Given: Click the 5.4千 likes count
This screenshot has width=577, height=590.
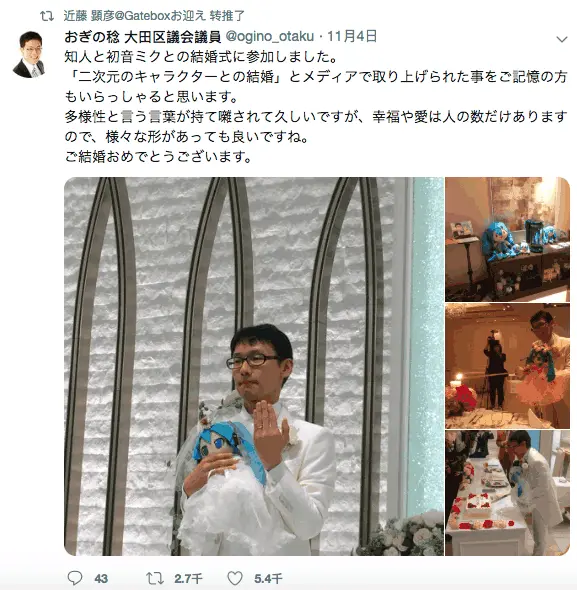Looking at the screenshot, I should pyautogui.click(x=268, y=579).
